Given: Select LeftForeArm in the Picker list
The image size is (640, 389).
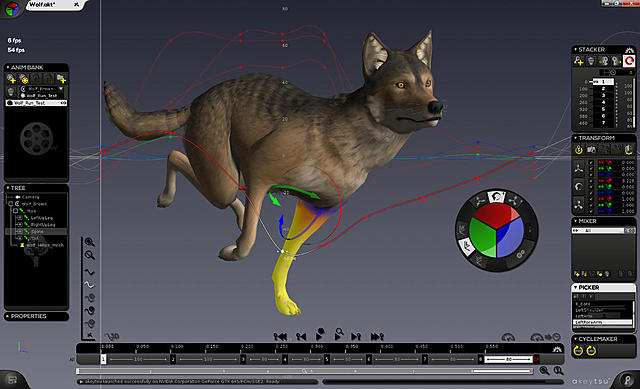Looking at the screenshot, I should (x=603, y=322).
